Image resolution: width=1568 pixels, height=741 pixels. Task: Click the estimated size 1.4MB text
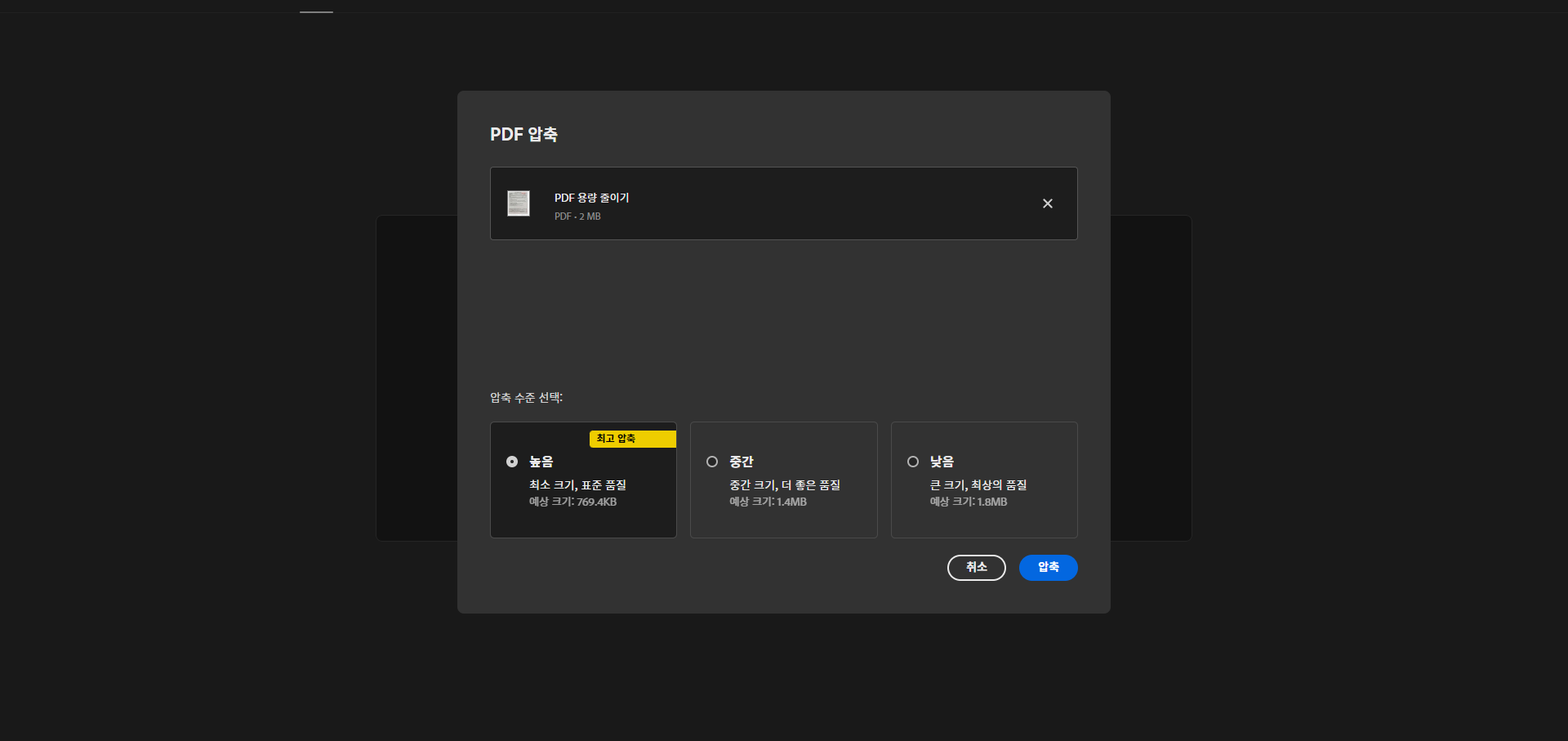(x=768, y=502)
